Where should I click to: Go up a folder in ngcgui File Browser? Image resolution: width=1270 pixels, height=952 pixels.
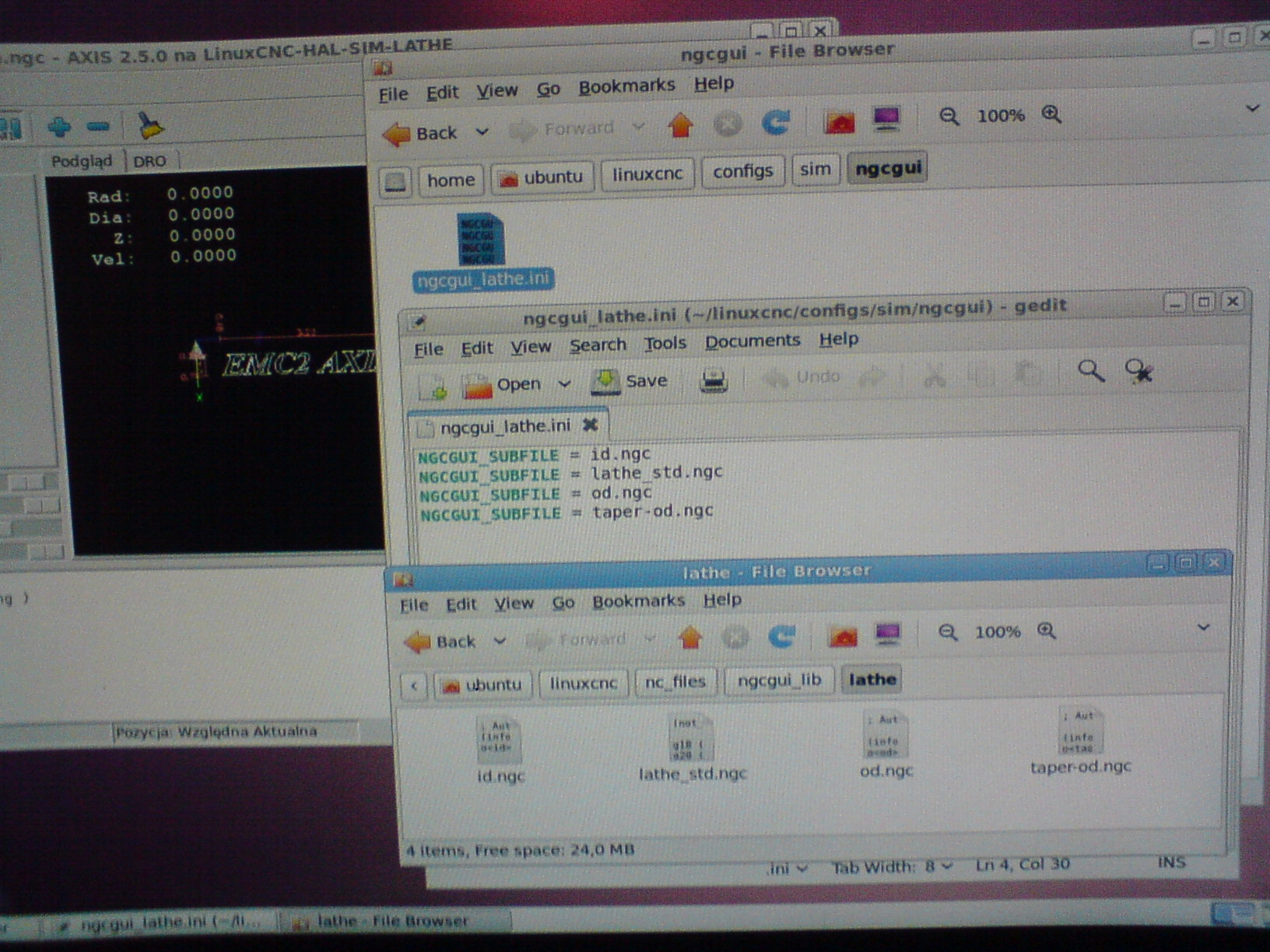[x=681, y=125]
